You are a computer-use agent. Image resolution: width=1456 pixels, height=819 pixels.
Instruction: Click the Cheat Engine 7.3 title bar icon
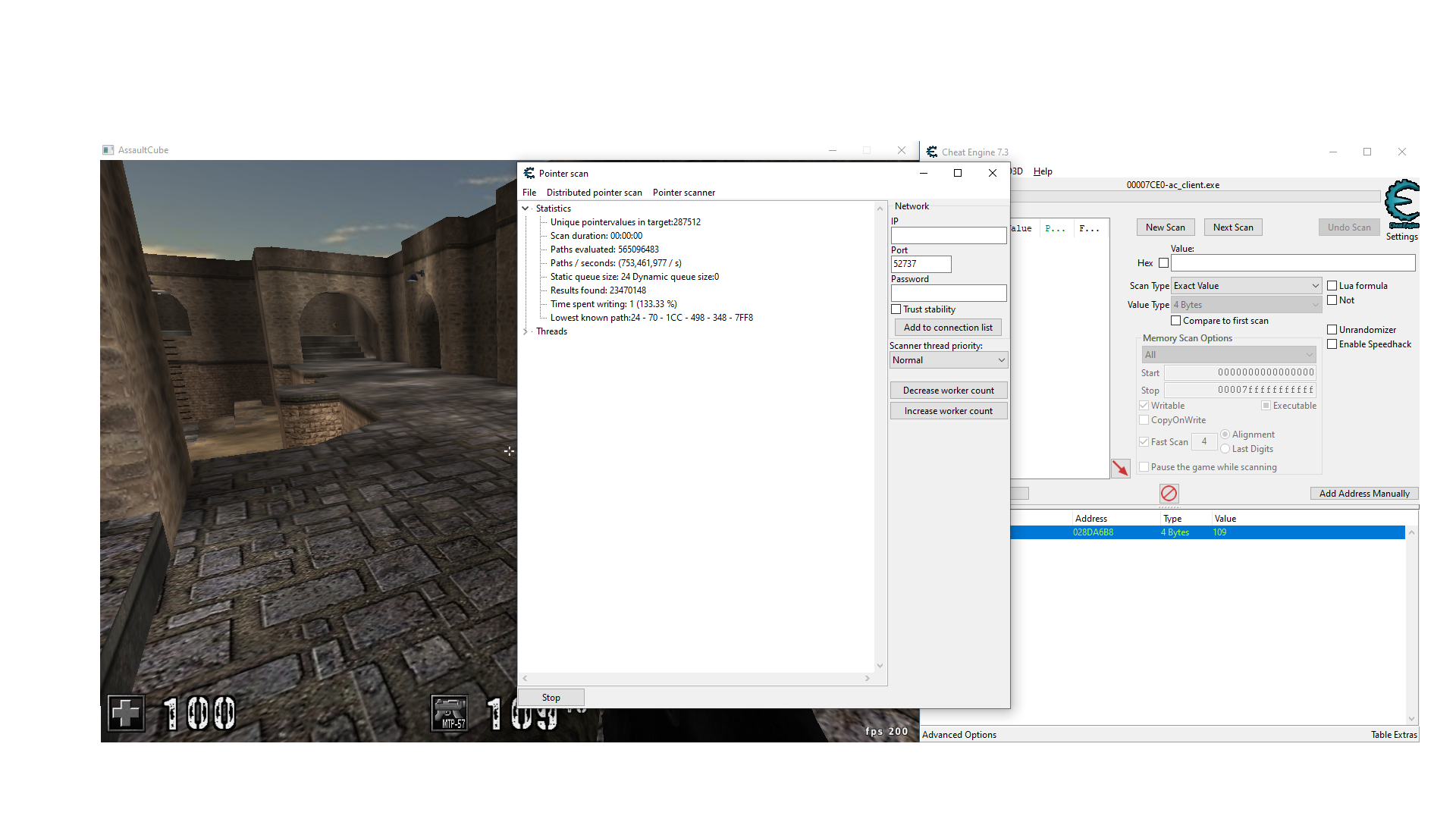pyautogui.click(x=931, y=152)
